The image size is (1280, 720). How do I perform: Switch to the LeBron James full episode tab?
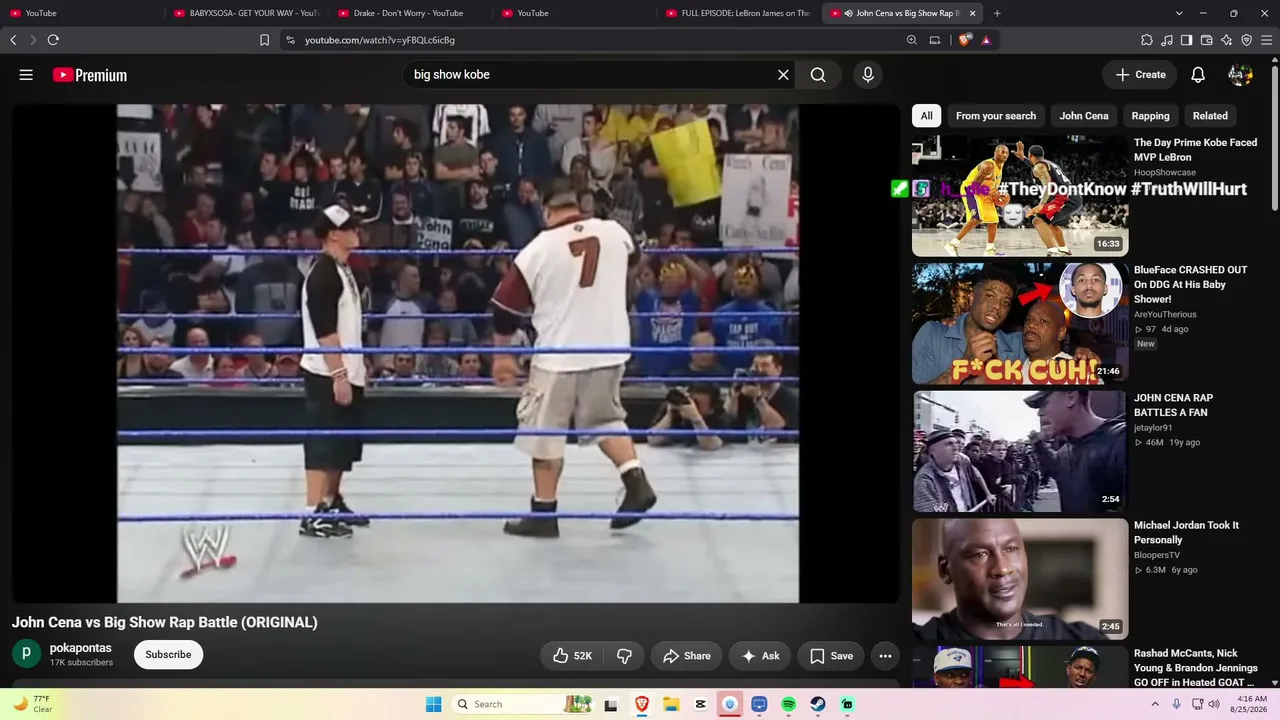coord(738,13)
